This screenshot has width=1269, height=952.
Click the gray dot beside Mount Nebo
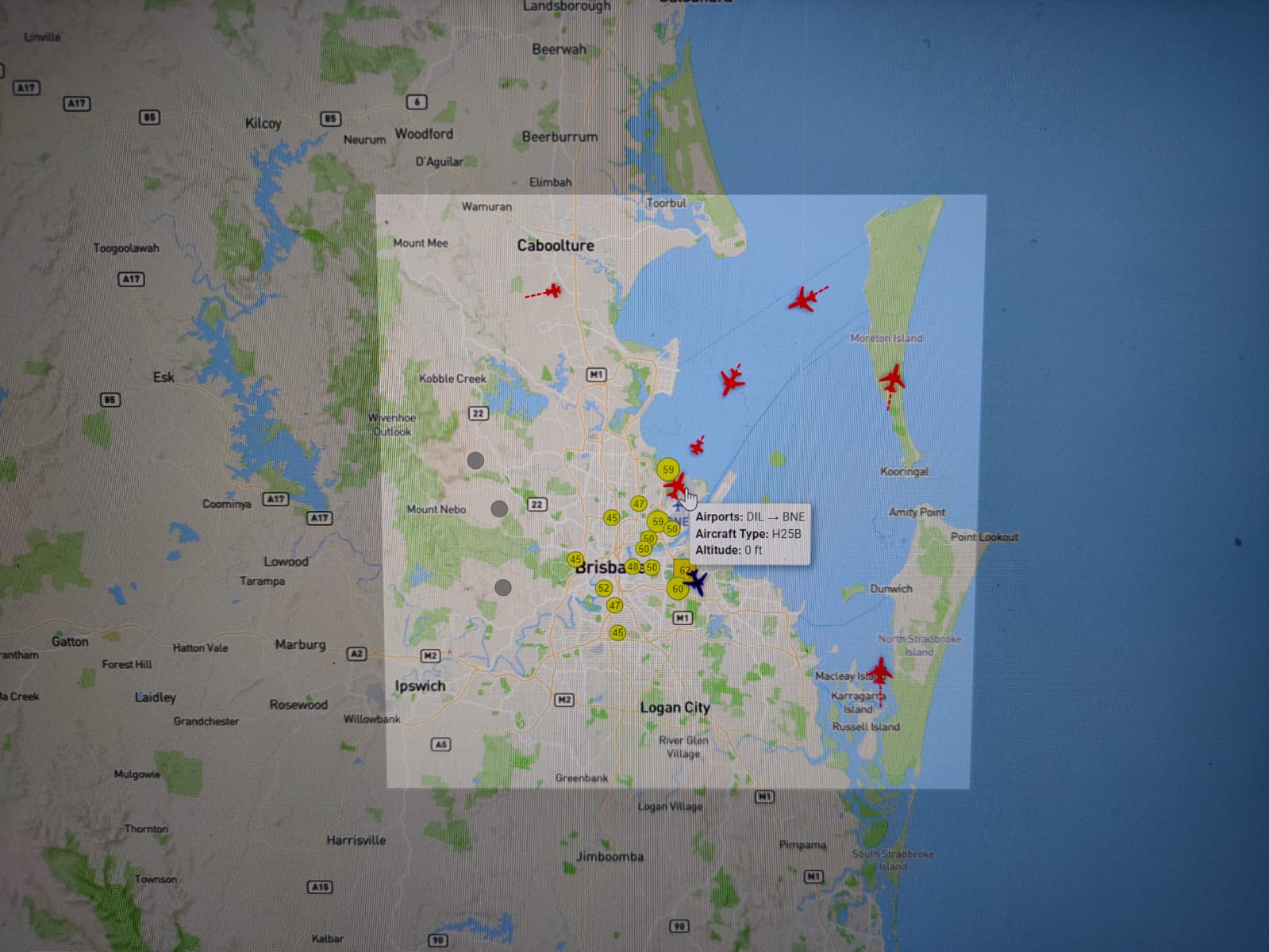click(x=499, y=509)
